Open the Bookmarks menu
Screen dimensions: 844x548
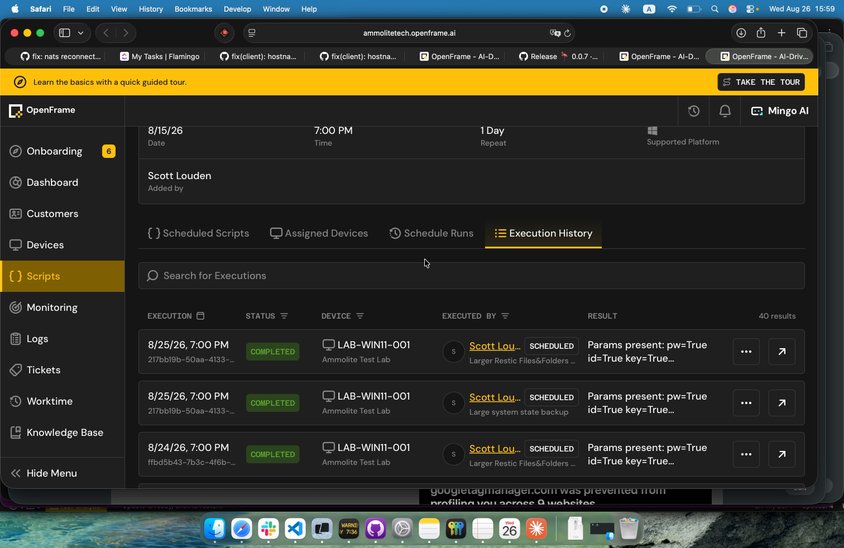pyautogui.click(x=193, y=9)
